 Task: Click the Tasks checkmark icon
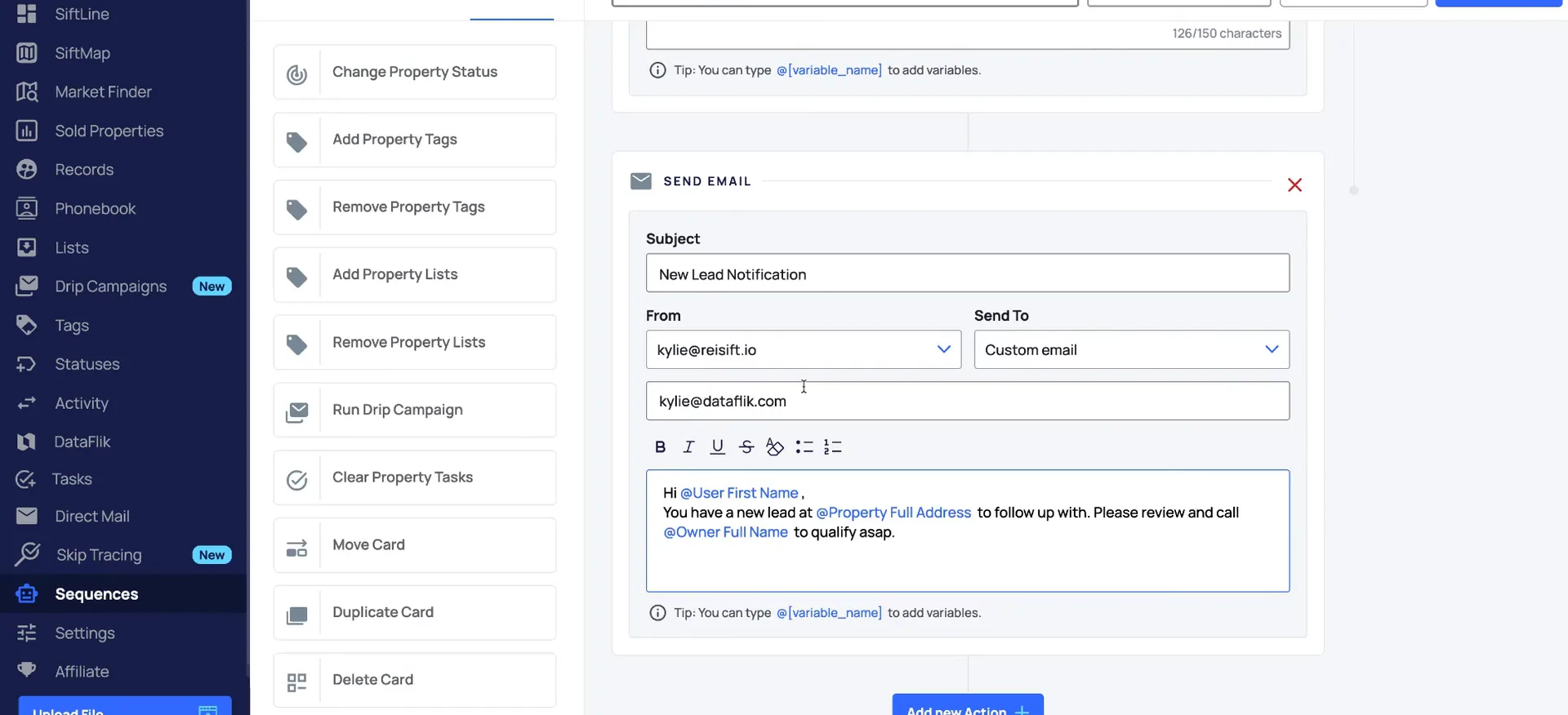point(26,479)
